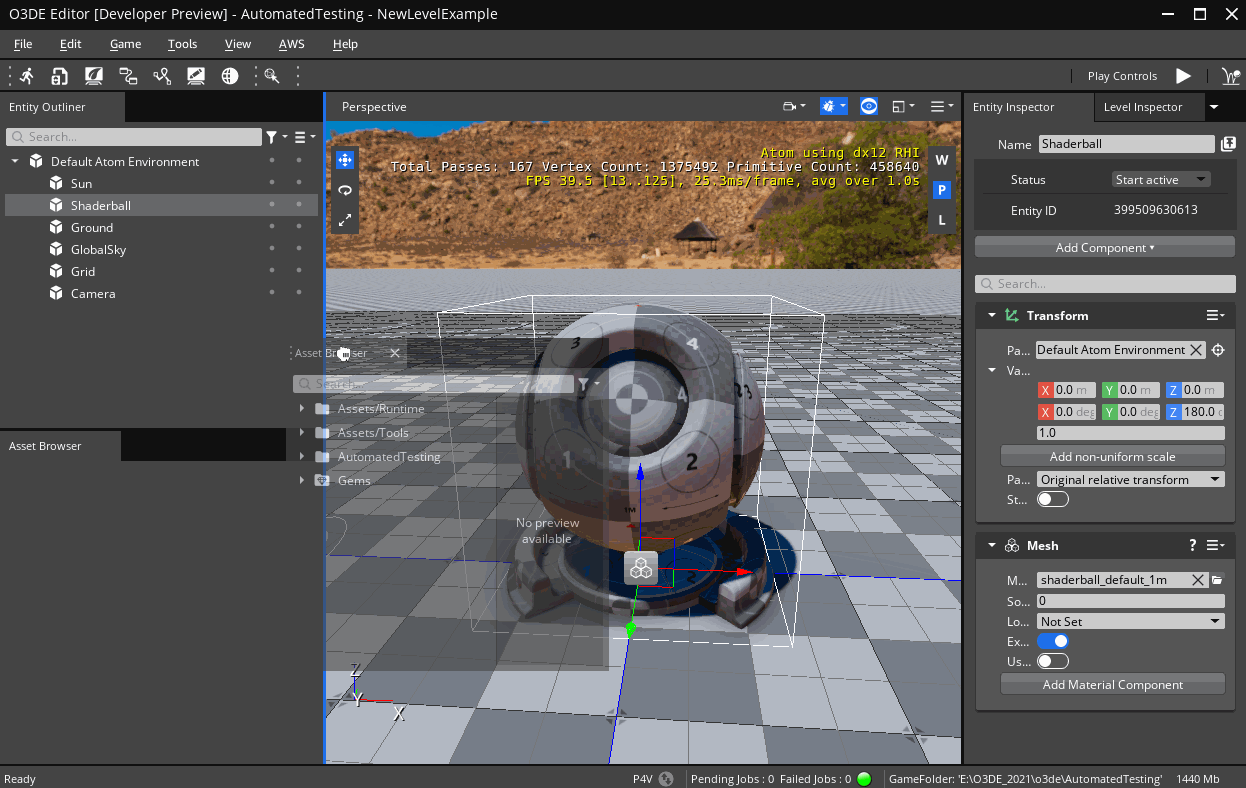This screenshot has width=1246, height=788.
Task: Toggle the blue debug bug icon in viewport
Action: (829, 106)
